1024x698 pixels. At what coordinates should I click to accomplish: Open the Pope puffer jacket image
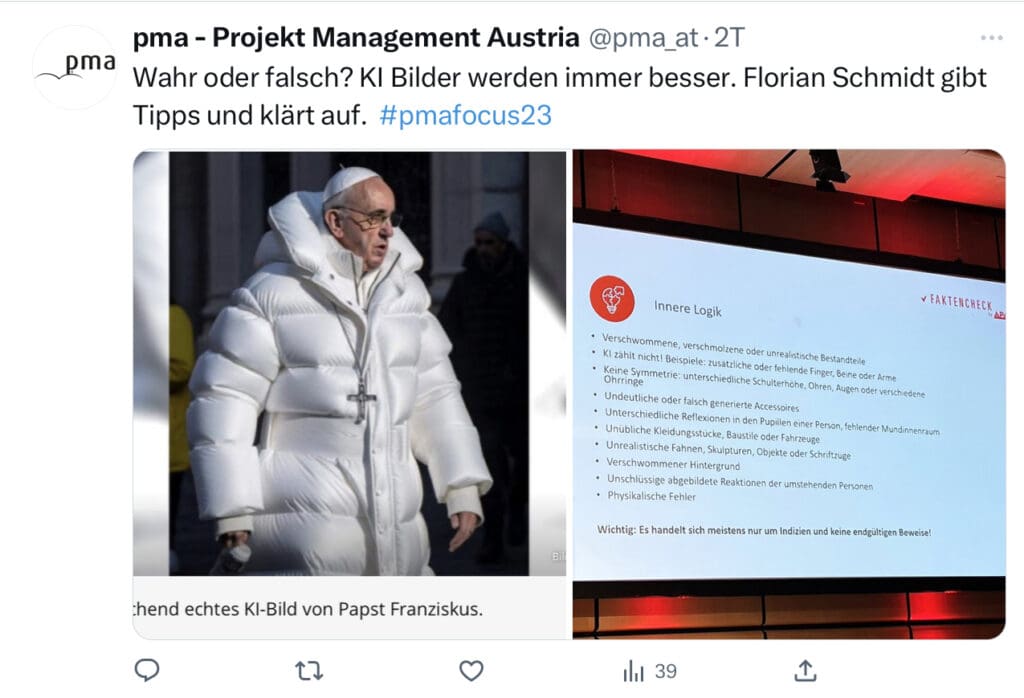click(349, 363)
